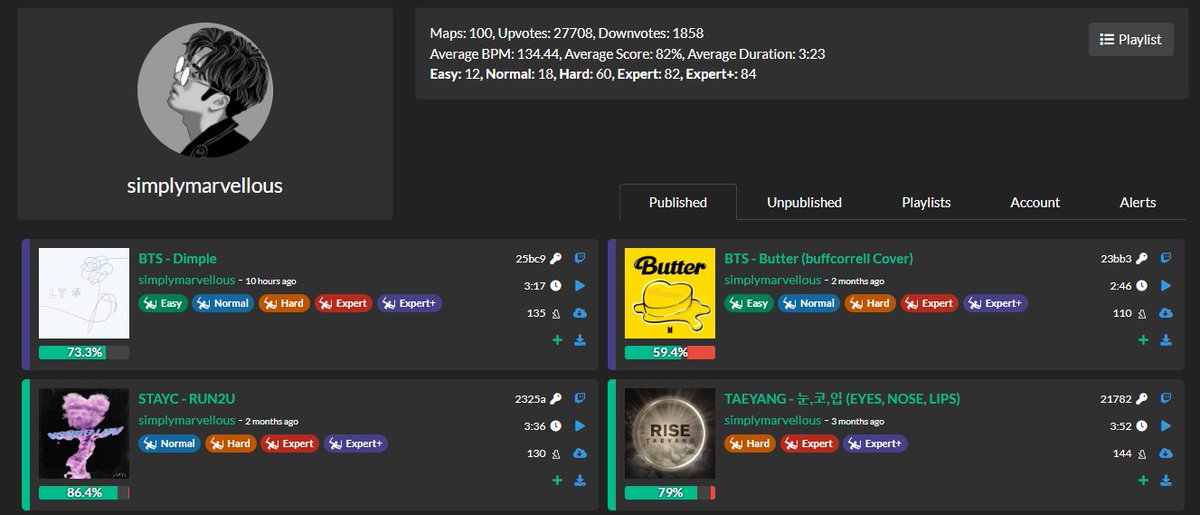This screenshot has height=515, width=1200.
Task: Click simplymarvellous uploader link on TAEYANG card
Action: tap(773, 420)
